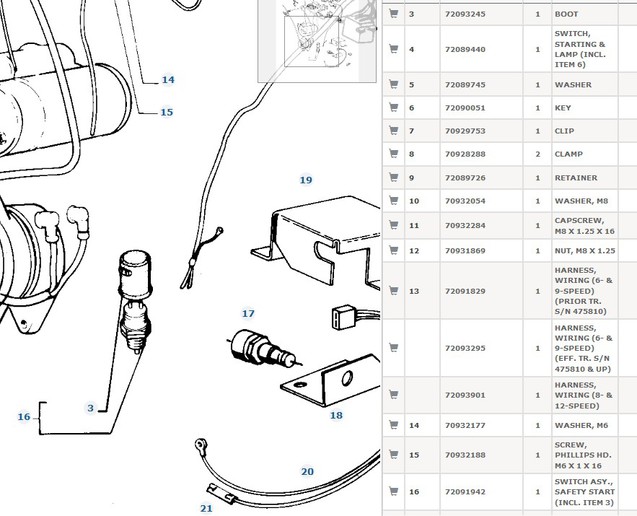Select diagram callout number 21
This screenshot has height=516, width=637.
[206, 508]
